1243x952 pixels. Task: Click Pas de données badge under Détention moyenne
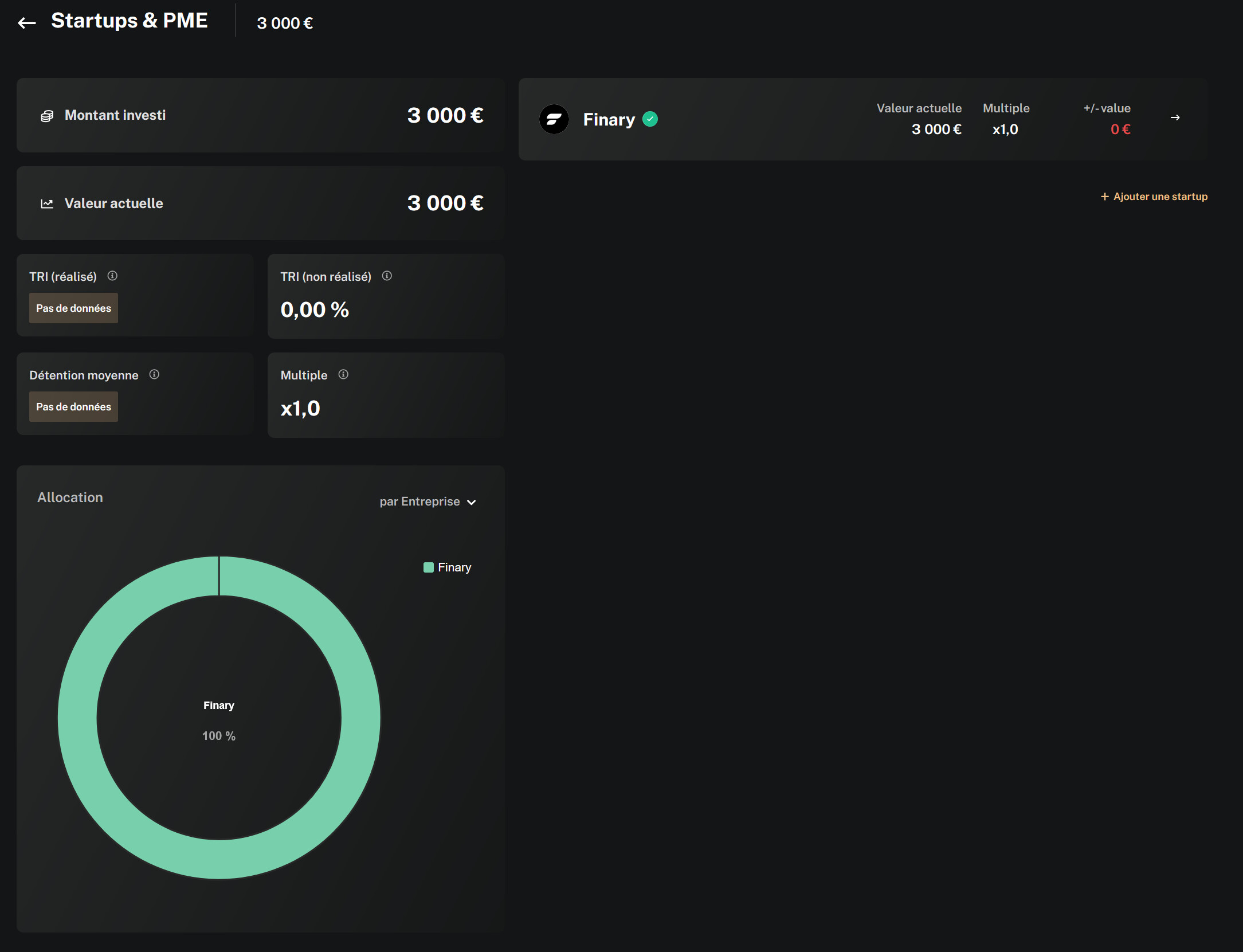73,407
